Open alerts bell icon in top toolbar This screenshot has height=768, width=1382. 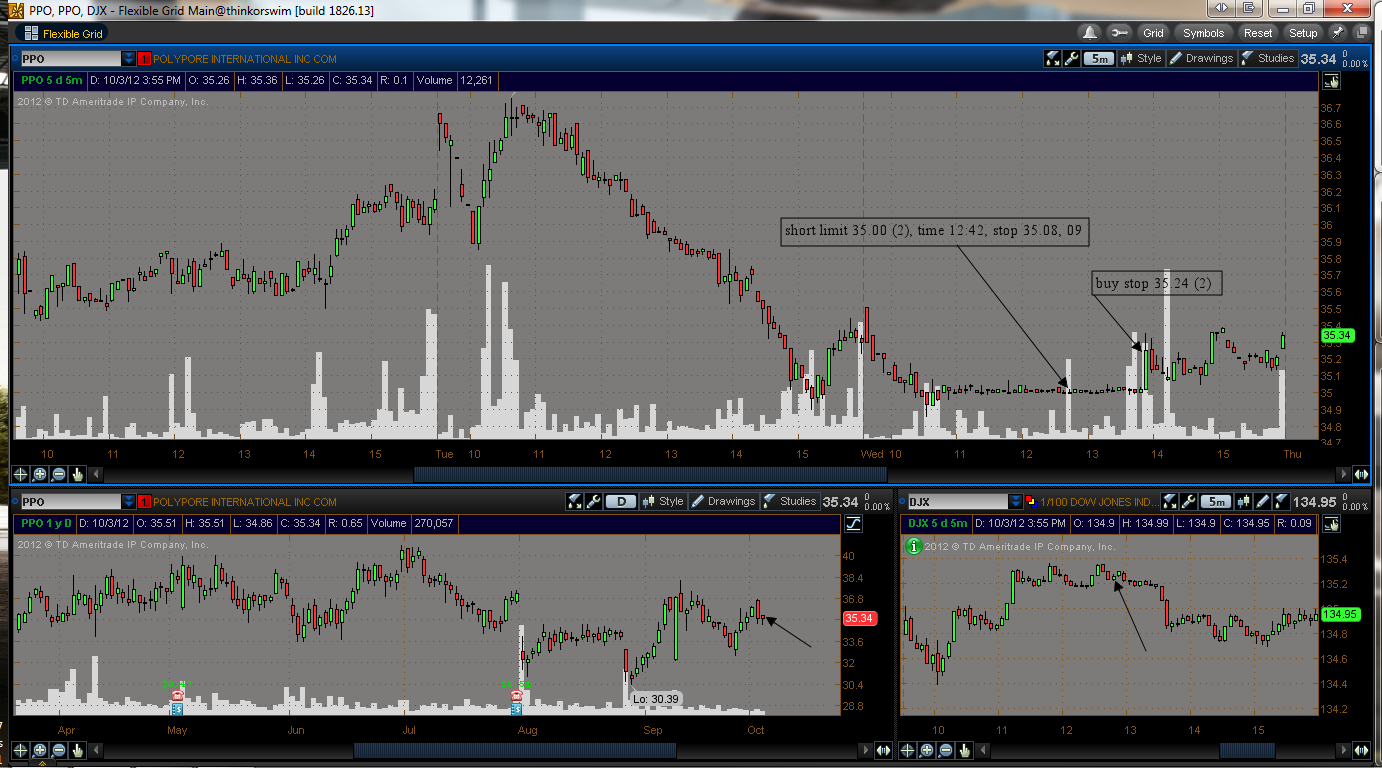[1089, 33]
